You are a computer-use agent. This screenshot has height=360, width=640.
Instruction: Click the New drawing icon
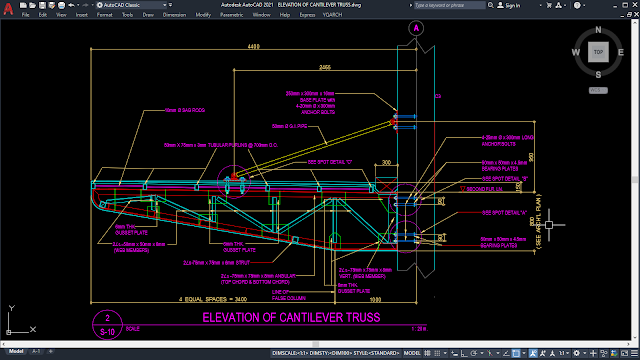pos(23,5)
